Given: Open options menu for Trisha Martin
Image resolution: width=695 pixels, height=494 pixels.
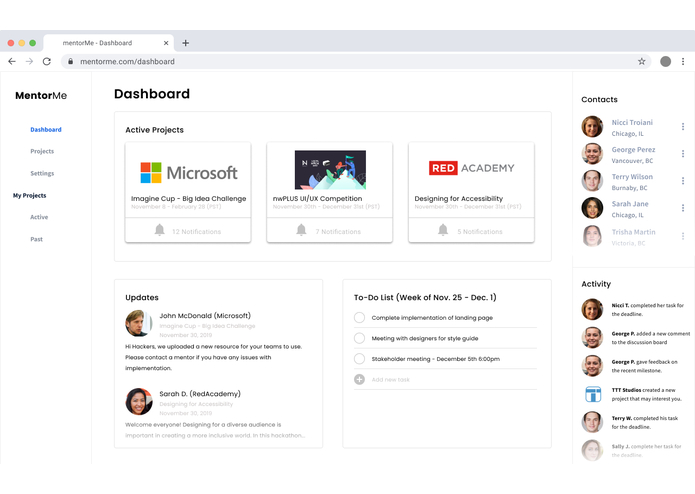Looking at the screenshot, I should pos(683,236).
